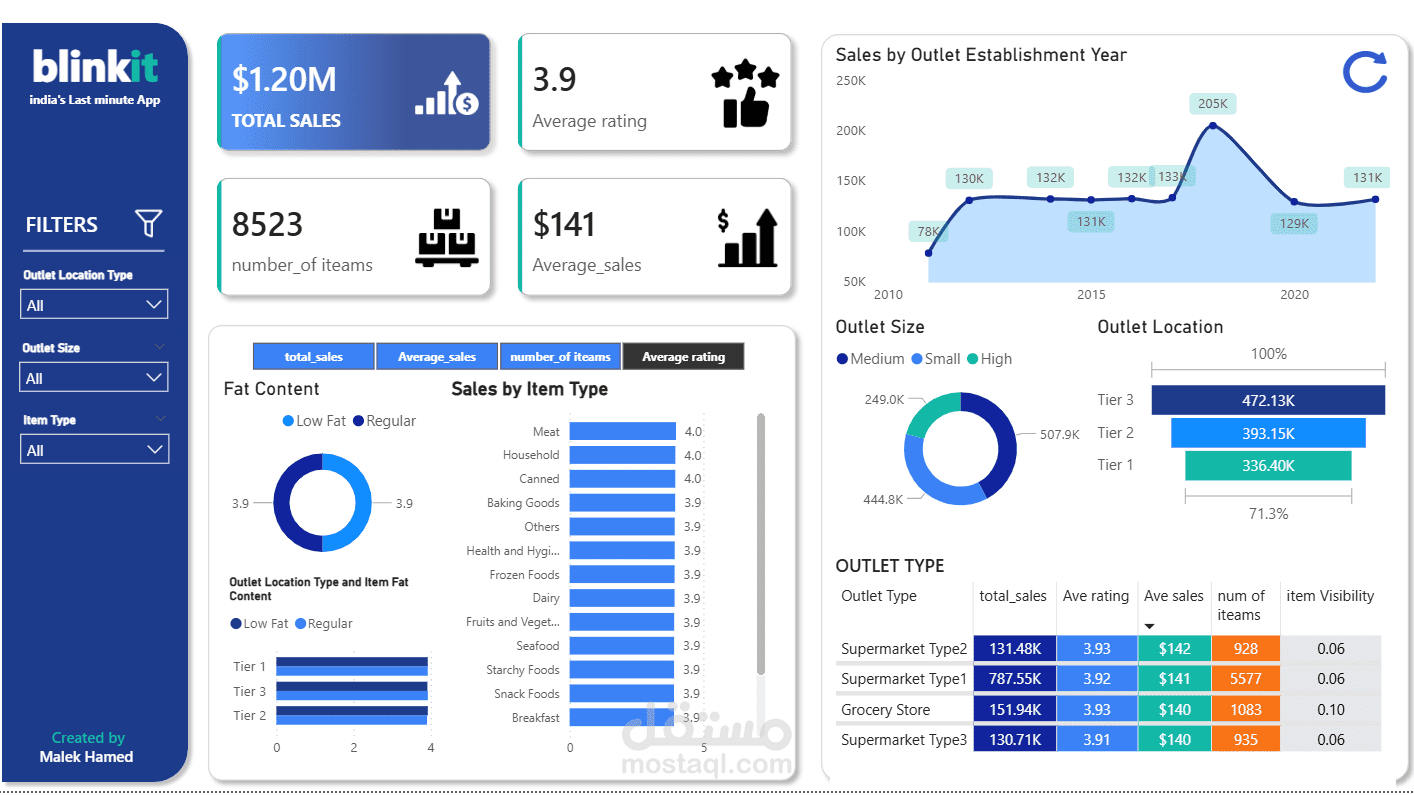
Task: Open the Outlet Size dropdown showing All
Action: [93, 377]
